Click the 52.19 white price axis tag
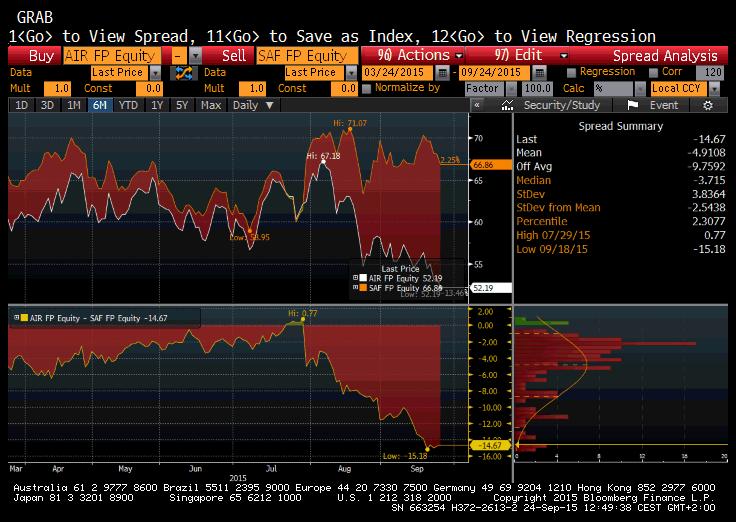 click(491, 288)
